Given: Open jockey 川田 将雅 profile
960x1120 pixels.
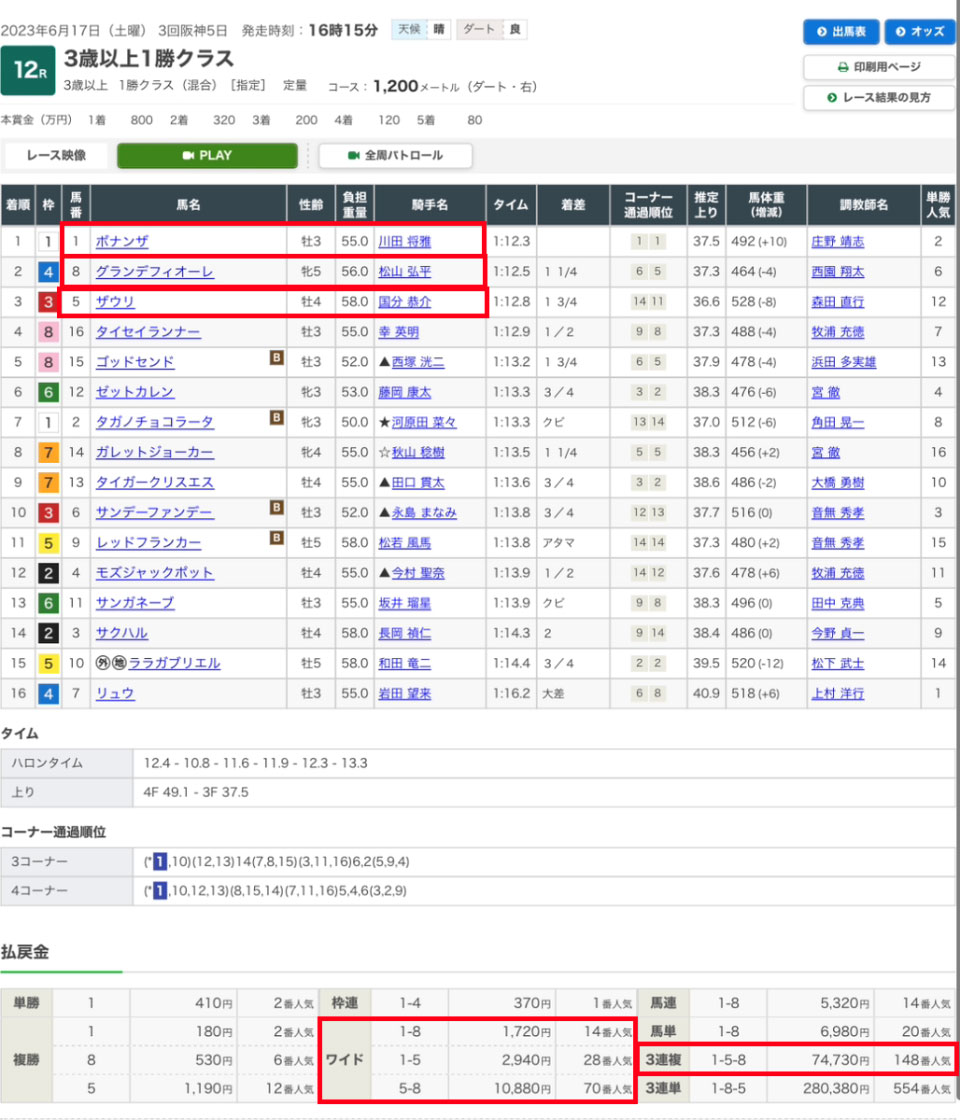Looking at the screenshot, I should point(407,242).
